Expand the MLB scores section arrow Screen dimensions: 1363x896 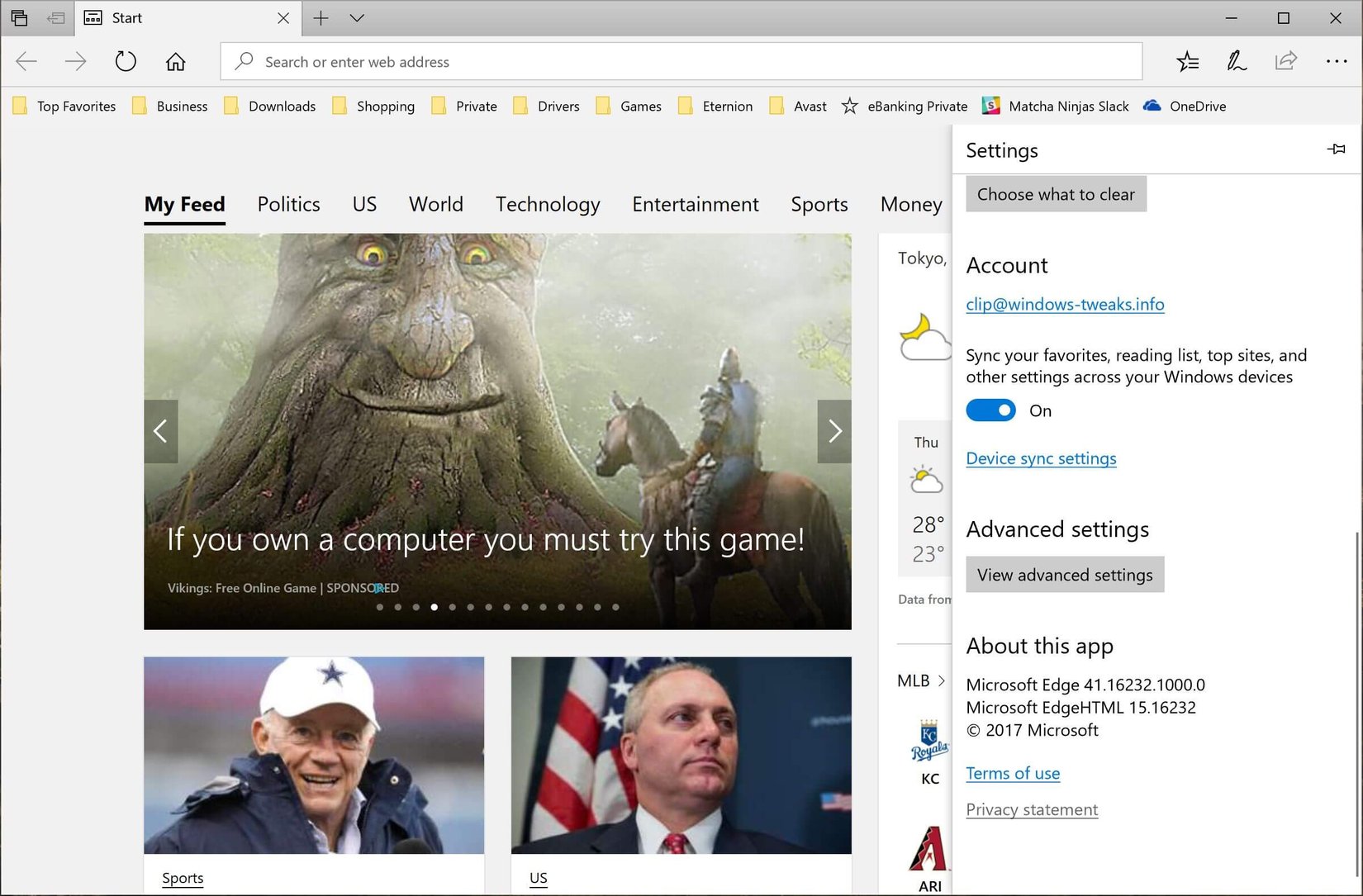[941, 680]
